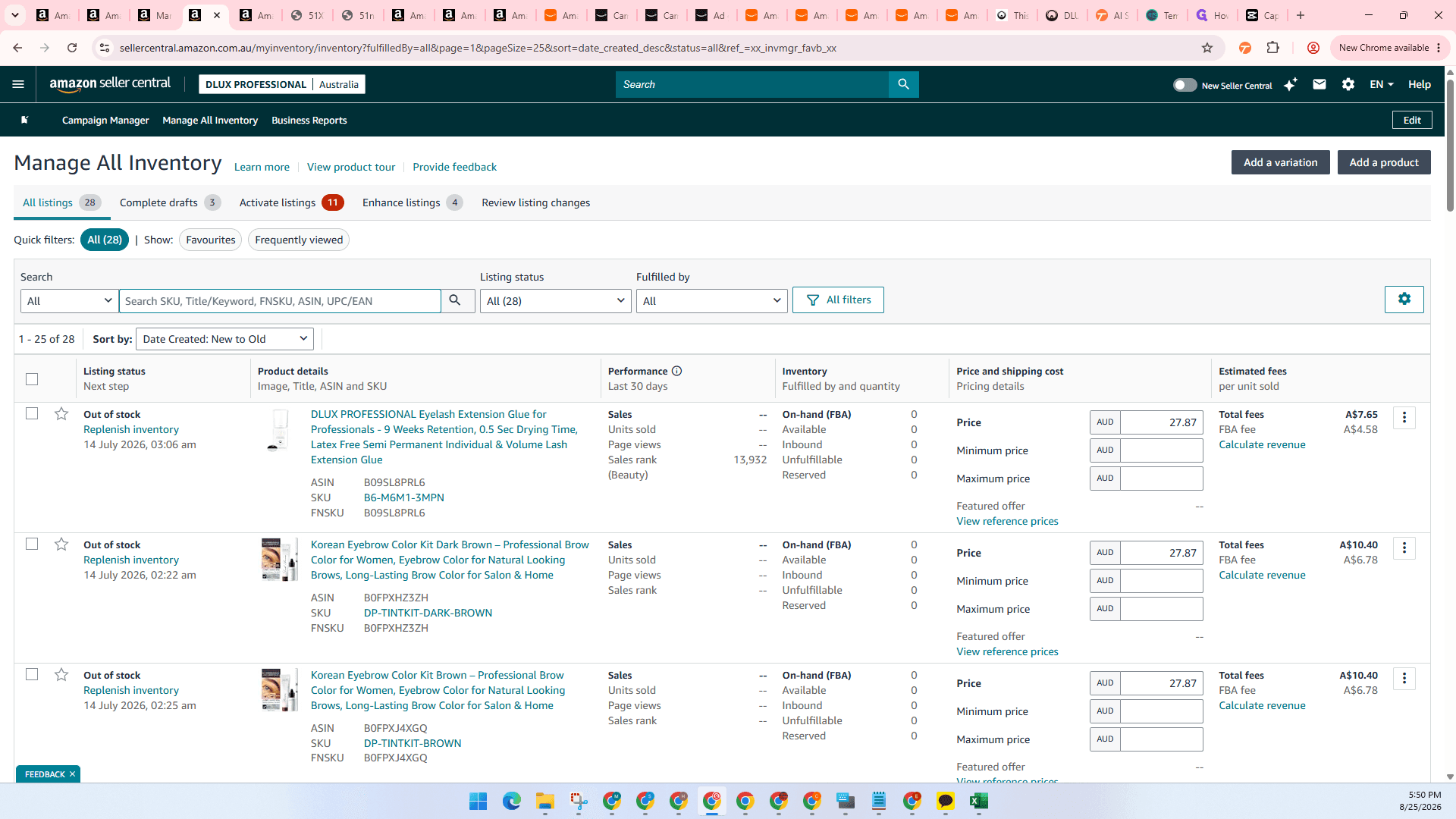
Task: Favourite the Dark Brown brow kit star
Action: point(61,544)
